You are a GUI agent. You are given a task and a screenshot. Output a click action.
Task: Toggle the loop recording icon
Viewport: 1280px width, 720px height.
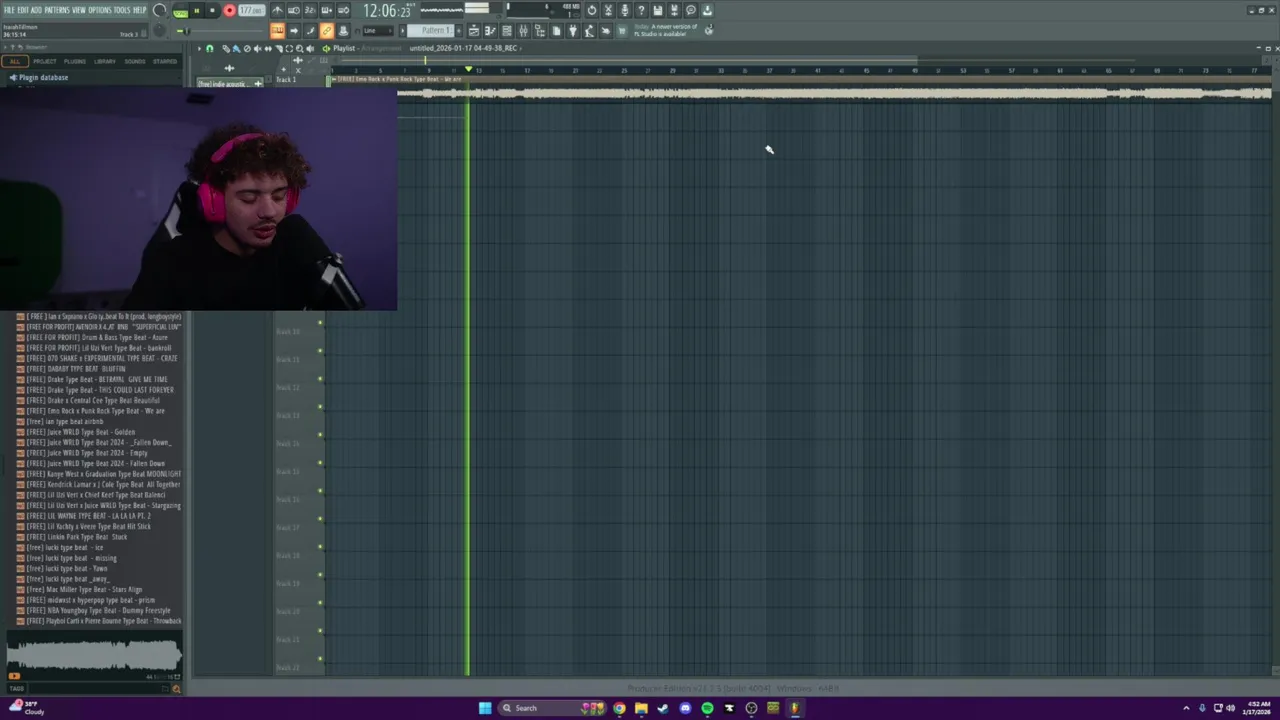click(x=342, y=10)
